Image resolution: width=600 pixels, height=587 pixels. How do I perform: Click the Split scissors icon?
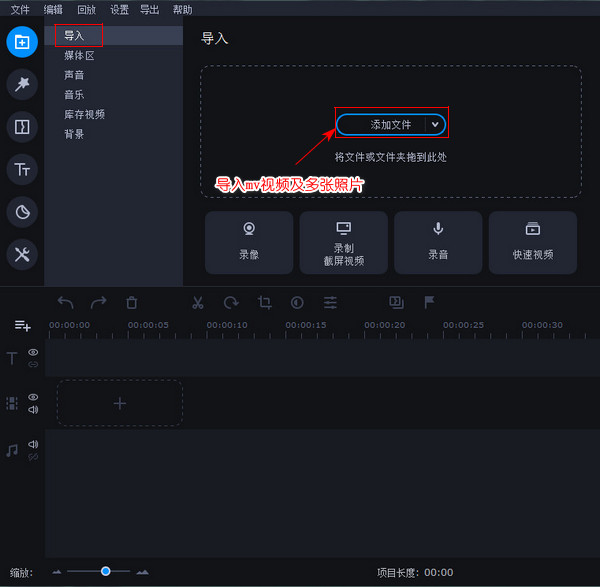point(198,303)
